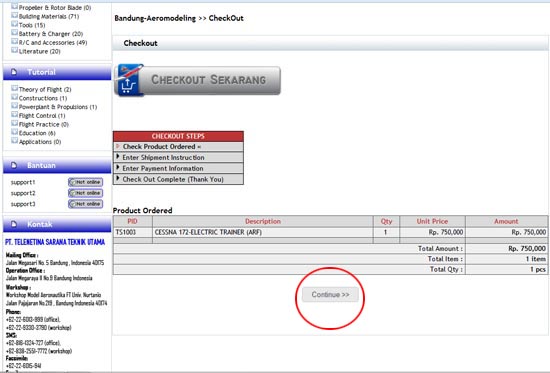
Task: Click icon beside Applications (0)
Action: pos(14,141)
